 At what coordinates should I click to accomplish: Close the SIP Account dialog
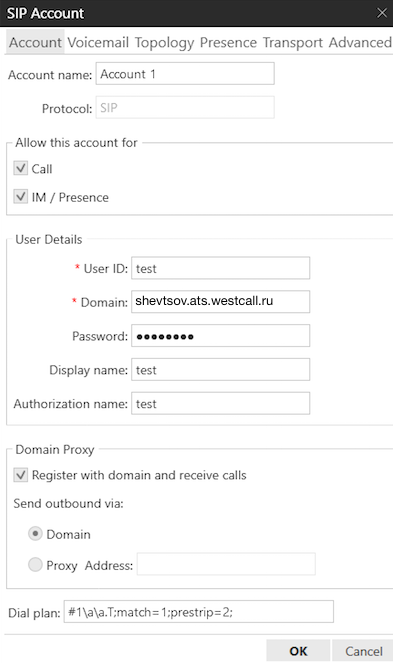point(382,13)
